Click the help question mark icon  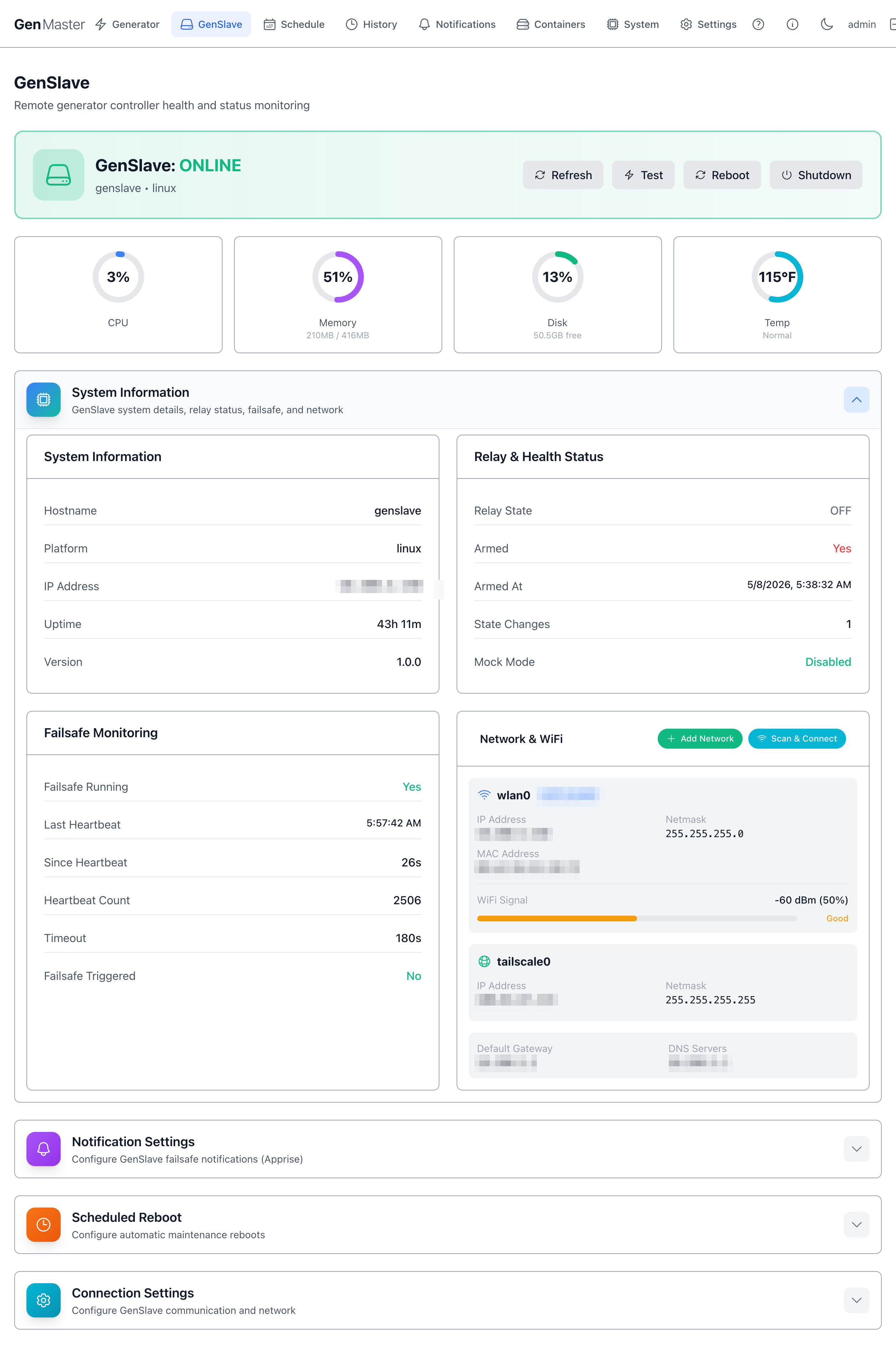point(758,24)
